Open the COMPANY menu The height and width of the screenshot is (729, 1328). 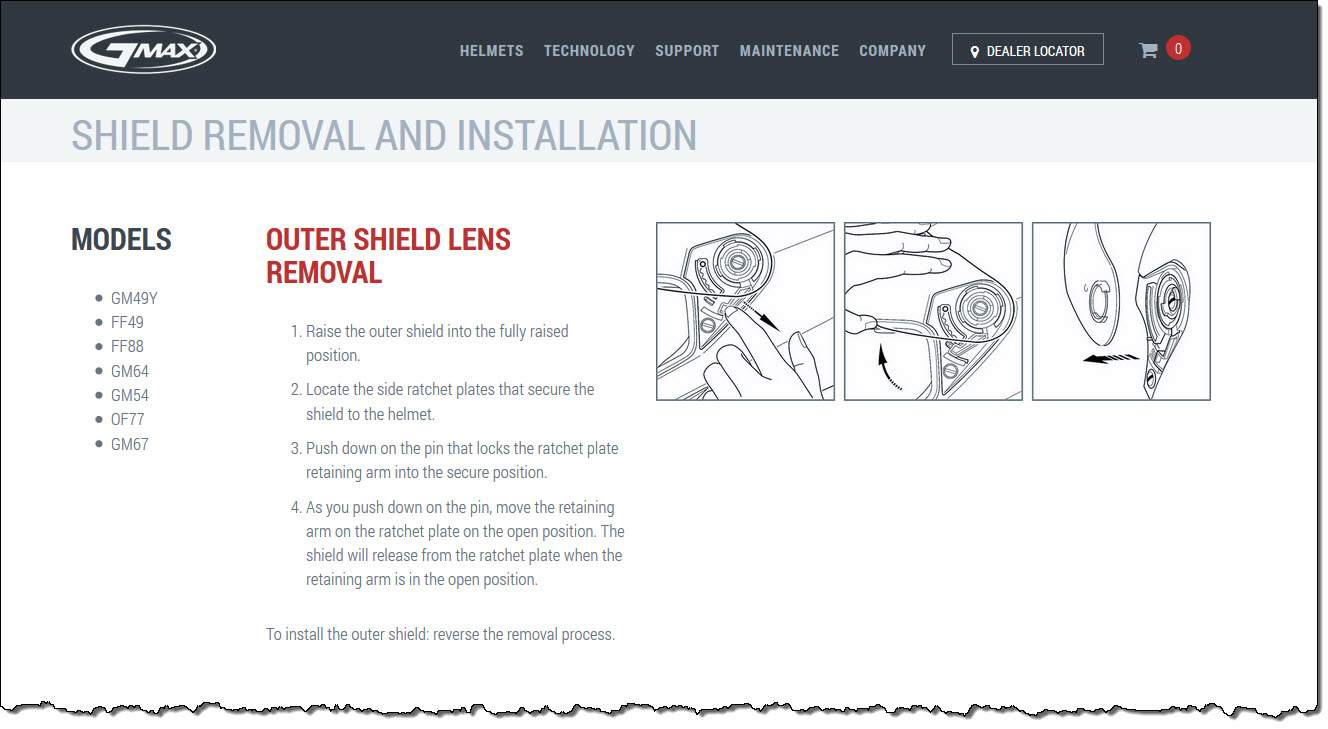click(x=892, y=51)
